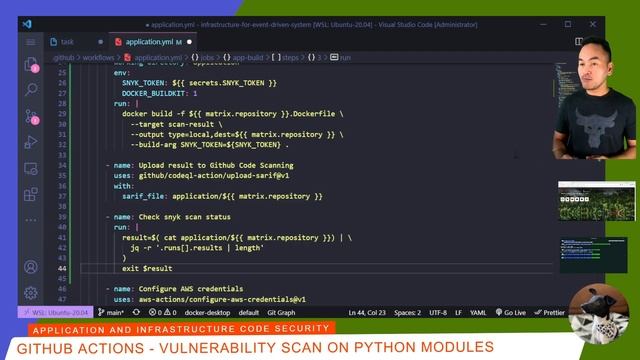Screen dimensions: 640x360
Task: Open the Remote Explorer view
Action: click(x=31, y=169)
